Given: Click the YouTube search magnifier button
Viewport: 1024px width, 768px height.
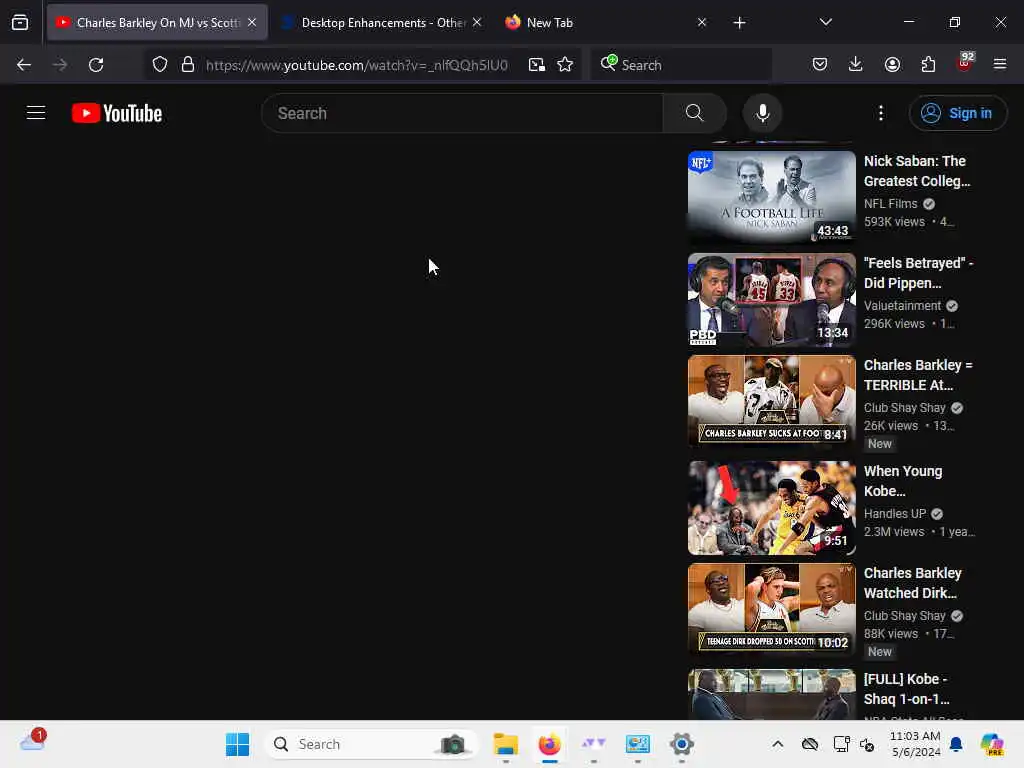Looking at the screenshot, I should 694,113.
